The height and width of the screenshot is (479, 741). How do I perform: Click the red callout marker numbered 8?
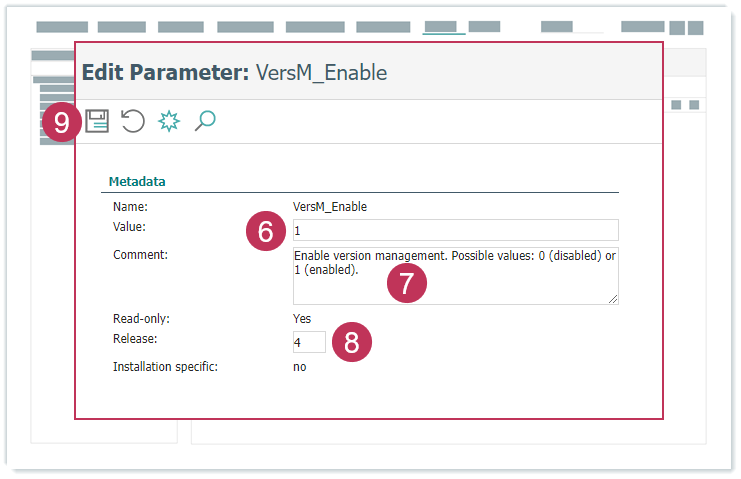point(351,342)
